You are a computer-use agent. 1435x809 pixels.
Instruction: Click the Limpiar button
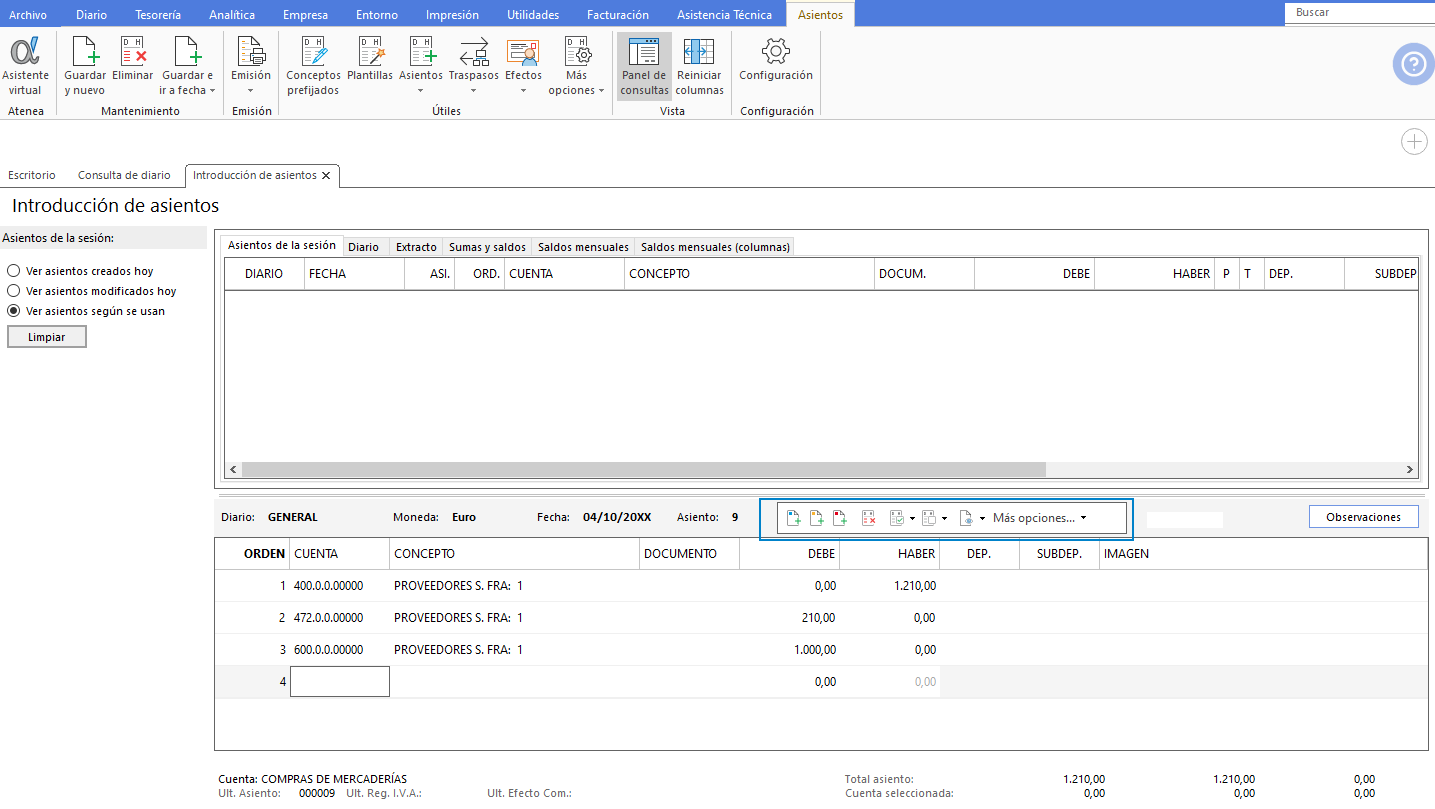[x=47, y=337]
